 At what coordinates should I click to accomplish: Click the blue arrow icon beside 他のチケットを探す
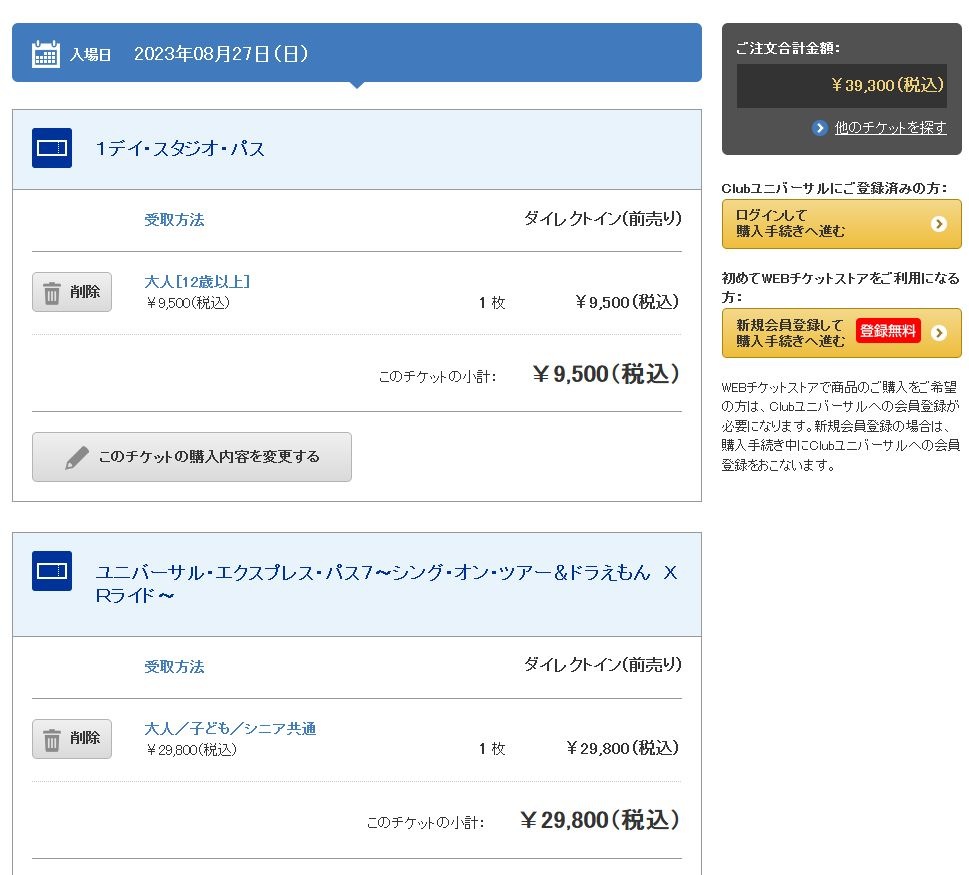point(819,128)
